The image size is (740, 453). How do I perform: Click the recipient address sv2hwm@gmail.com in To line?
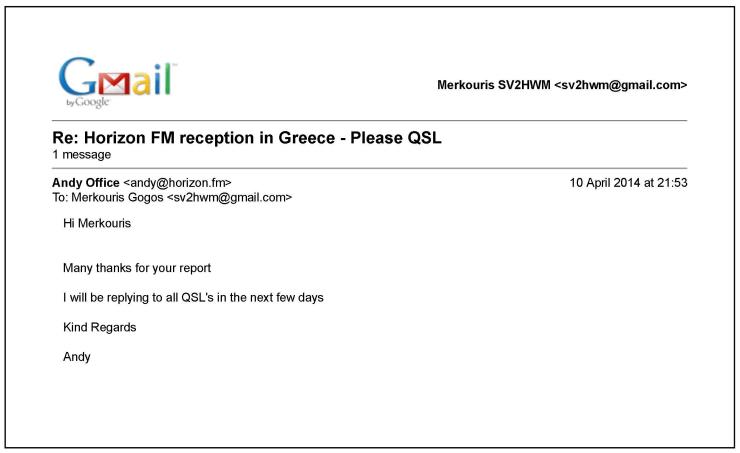click(x=229, y=198)
